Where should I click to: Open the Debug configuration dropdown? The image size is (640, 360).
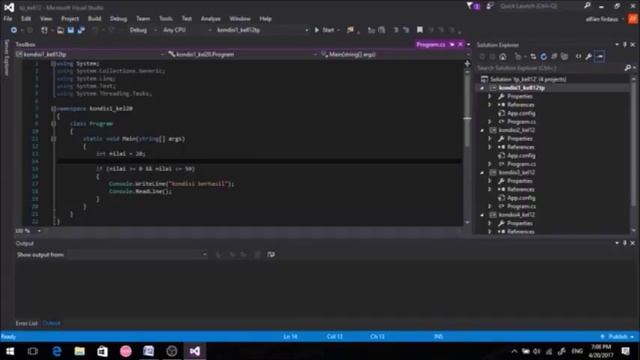pyautogui.click(x=143, y=30)
